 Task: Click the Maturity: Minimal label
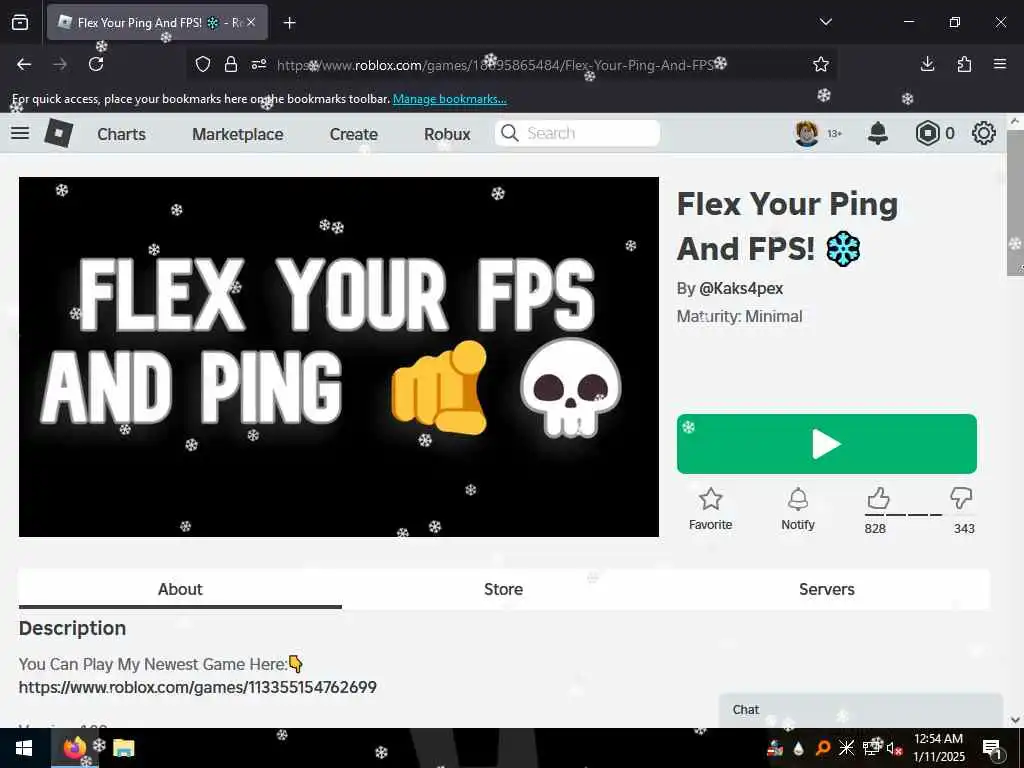739,317
